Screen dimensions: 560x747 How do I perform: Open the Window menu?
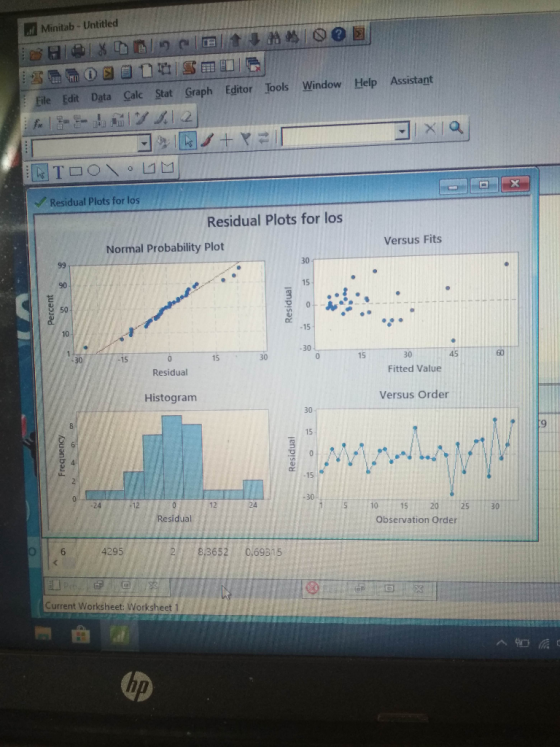[x=322, y=85]
